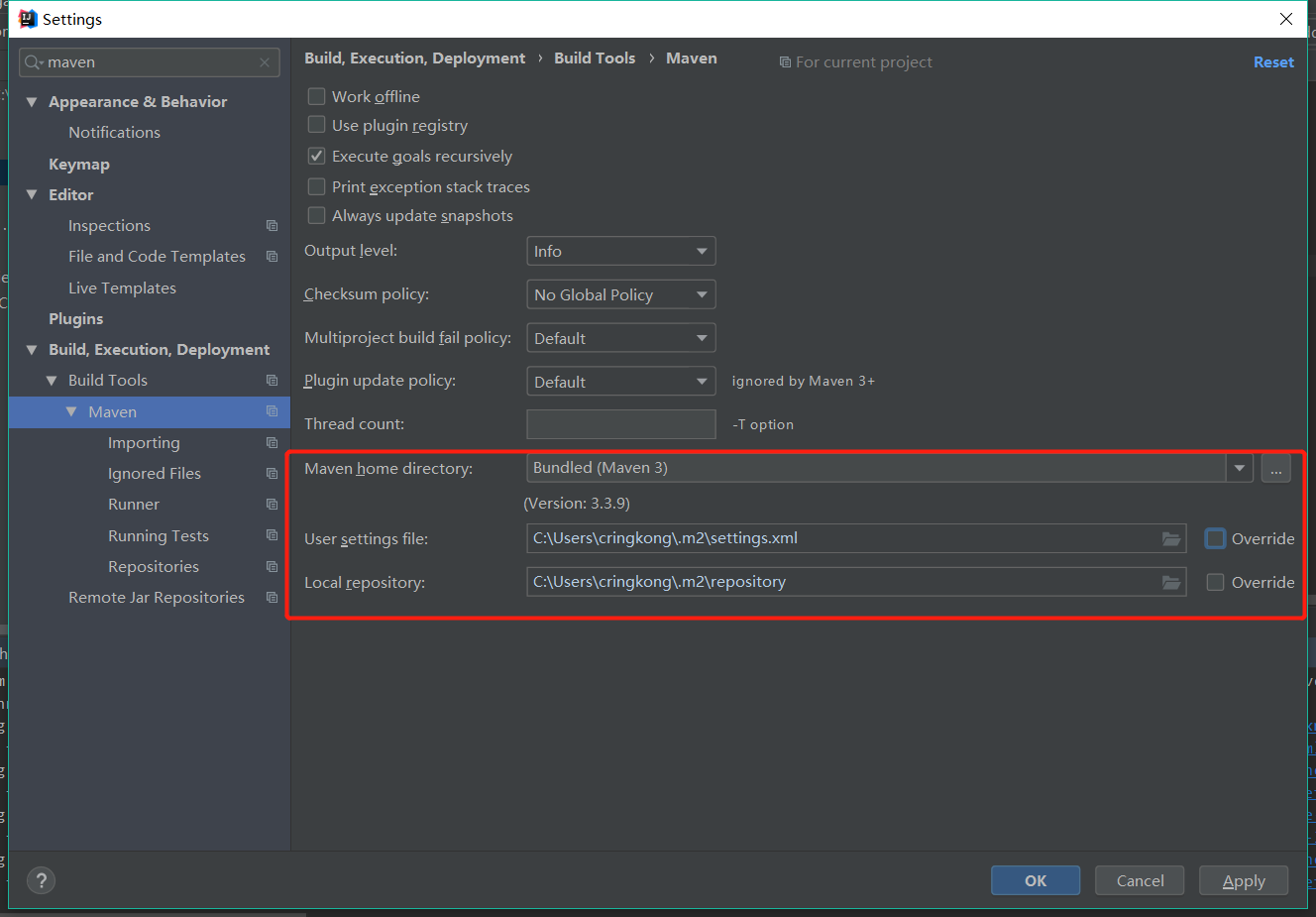
Task: Click the project-level icon beside Ignored Files
Action: pos(272,474)
